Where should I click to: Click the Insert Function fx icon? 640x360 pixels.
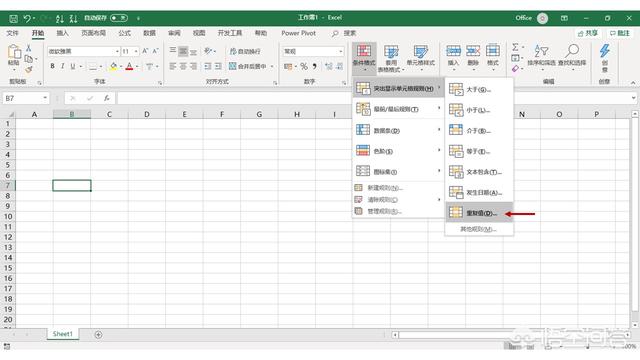[x=107, y=98]
